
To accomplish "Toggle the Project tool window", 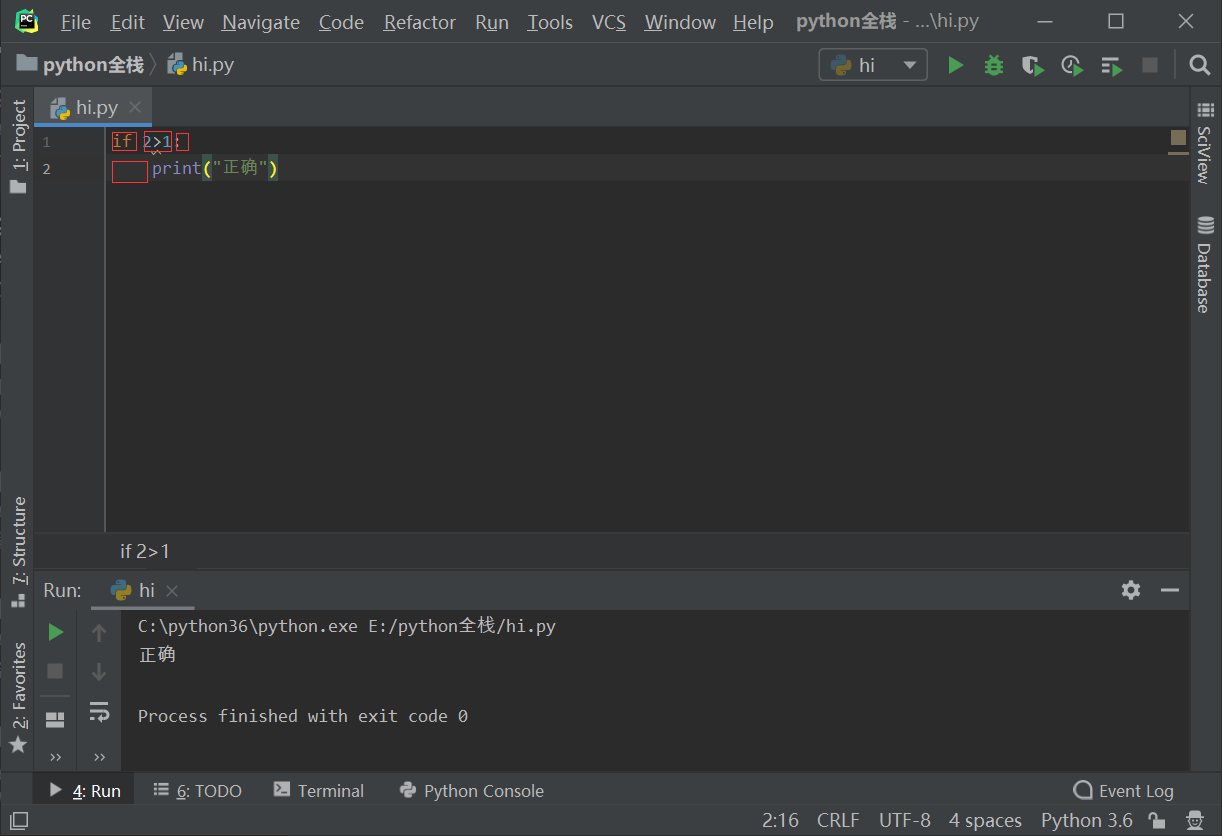I will pyautogui.click(x=18, y=146).
